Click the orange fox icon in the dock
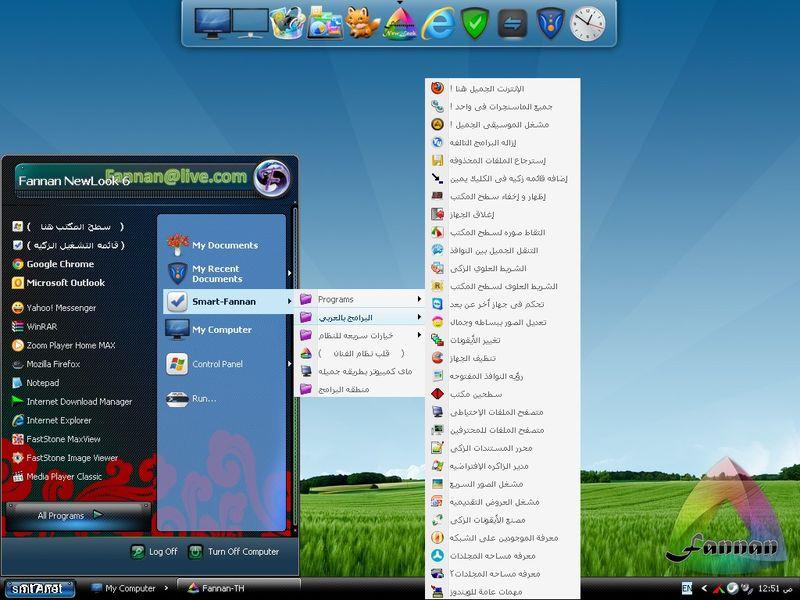This screenshot has width=800, height=600. click(362, 23)
